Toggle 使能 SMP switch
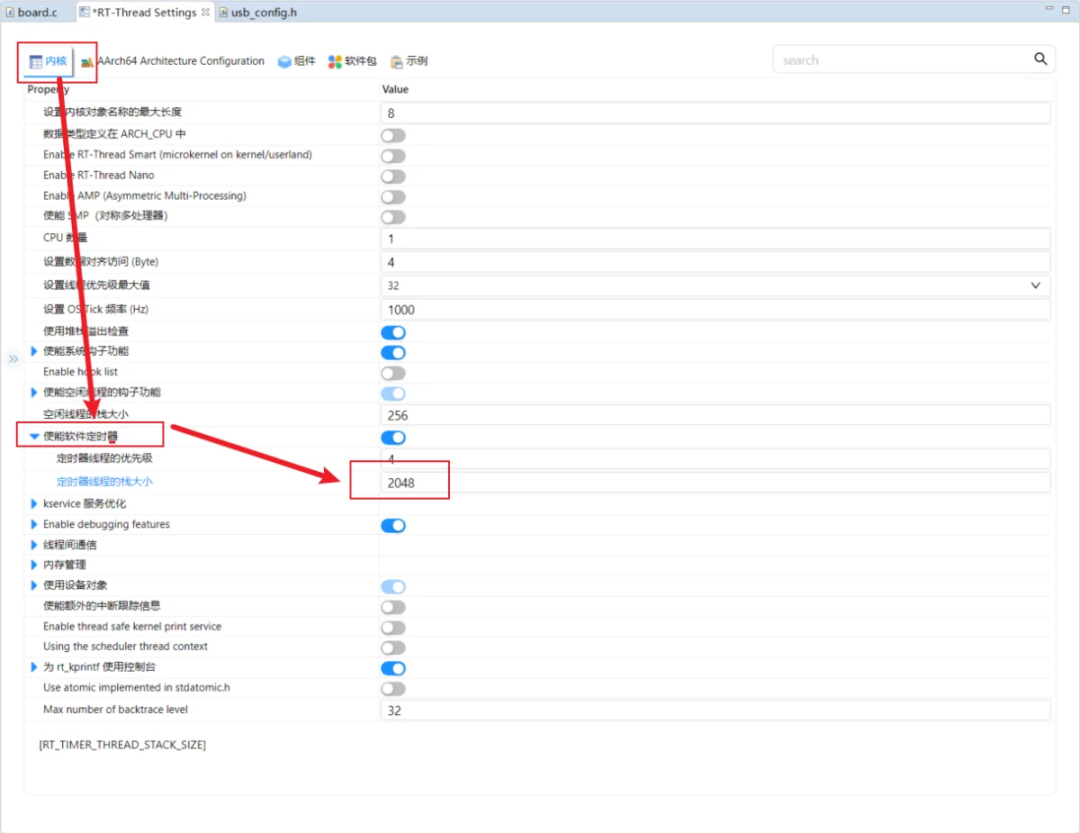 tap(393, 217)
